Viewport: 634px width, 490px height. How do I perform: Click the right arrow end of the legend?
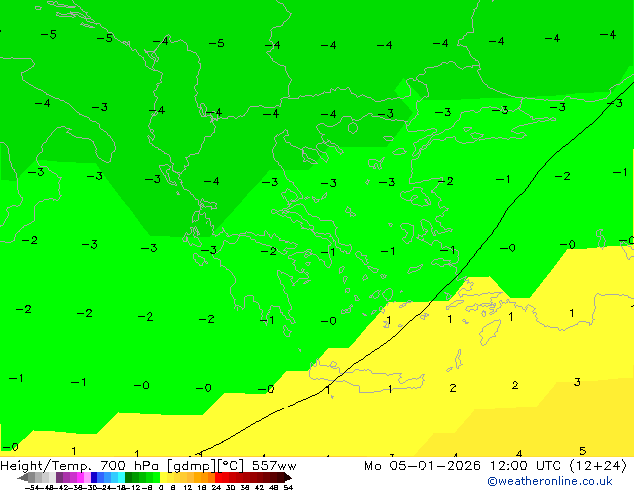(287, 477)
